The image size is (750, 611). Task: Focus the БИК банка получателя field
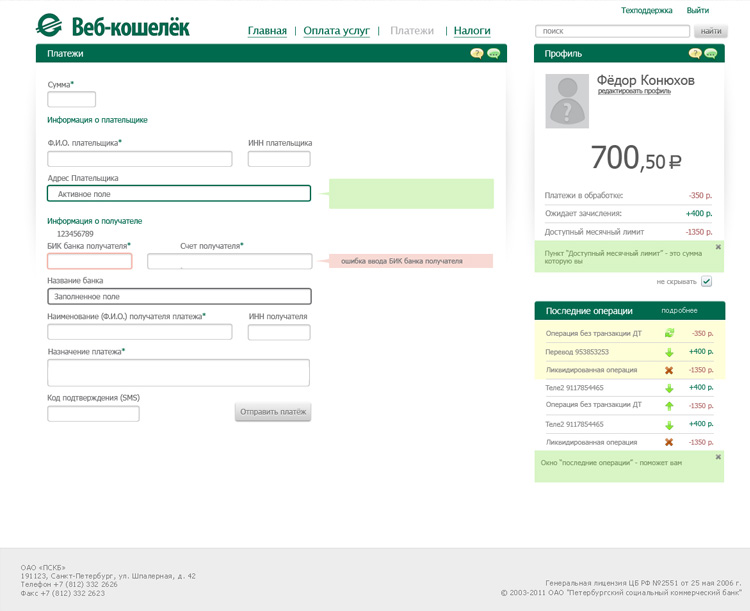point(90,261)
